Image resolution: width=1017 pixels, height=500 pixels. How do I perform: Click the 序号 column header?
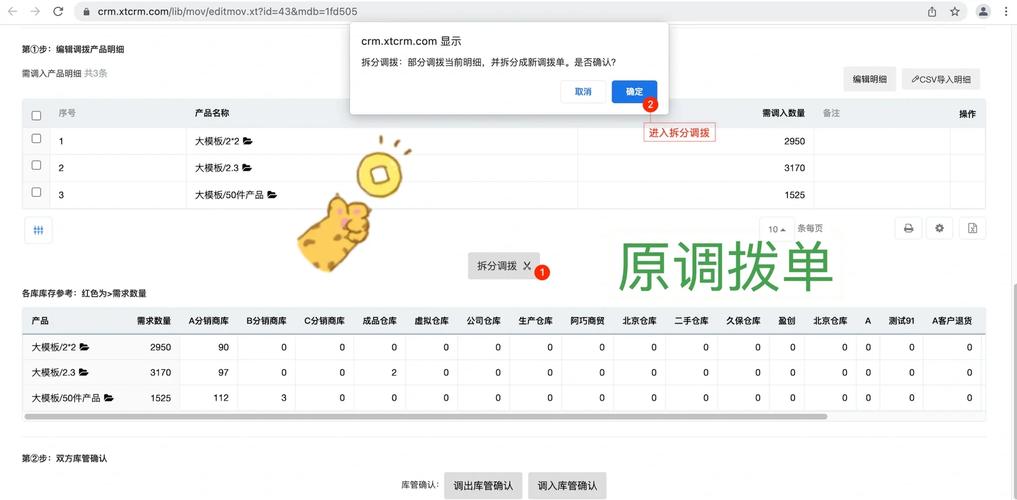[67, 113]
